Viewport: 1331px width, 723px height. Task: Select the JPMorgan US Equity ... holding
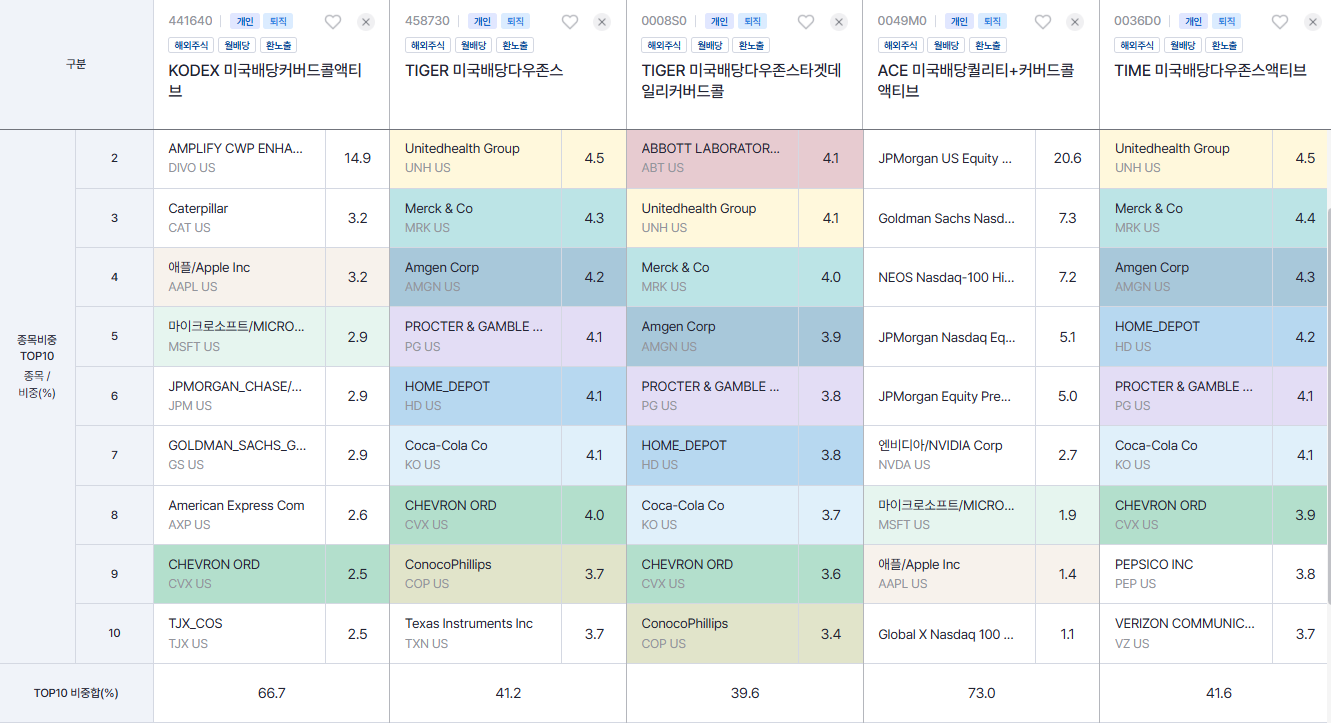[x=949, y=158]
